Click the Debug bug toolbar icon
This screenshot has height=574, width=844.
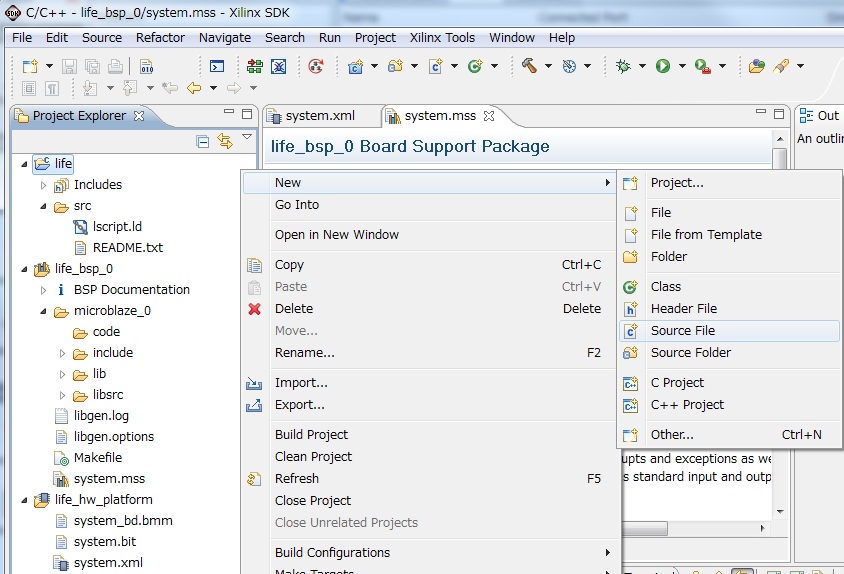[623, 66]
